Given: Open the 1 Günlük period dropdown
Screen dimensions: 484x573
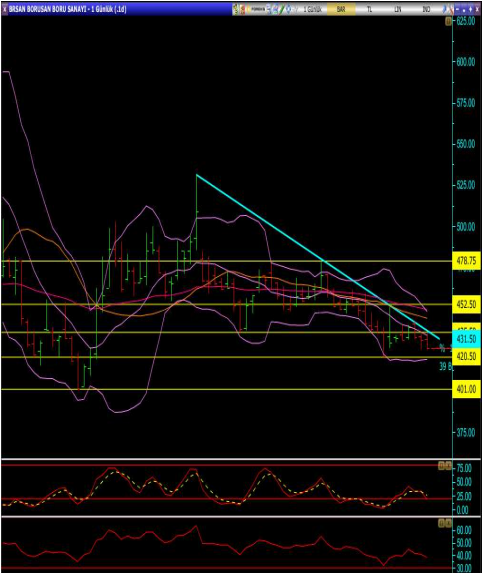Looking at the screenshot, I should pyautogui.click(x=313, y=9).
